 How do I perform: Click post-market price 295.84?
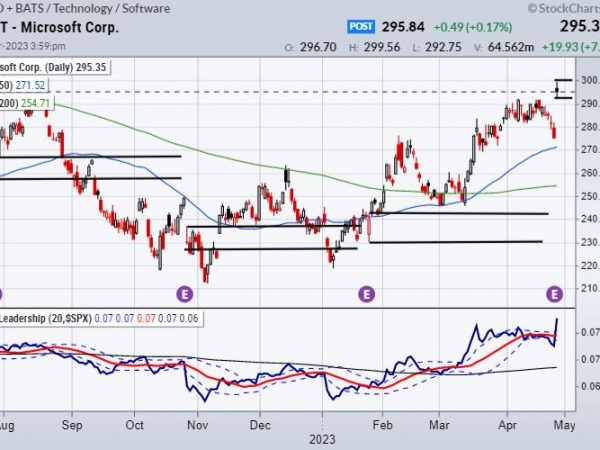(403, 27)
